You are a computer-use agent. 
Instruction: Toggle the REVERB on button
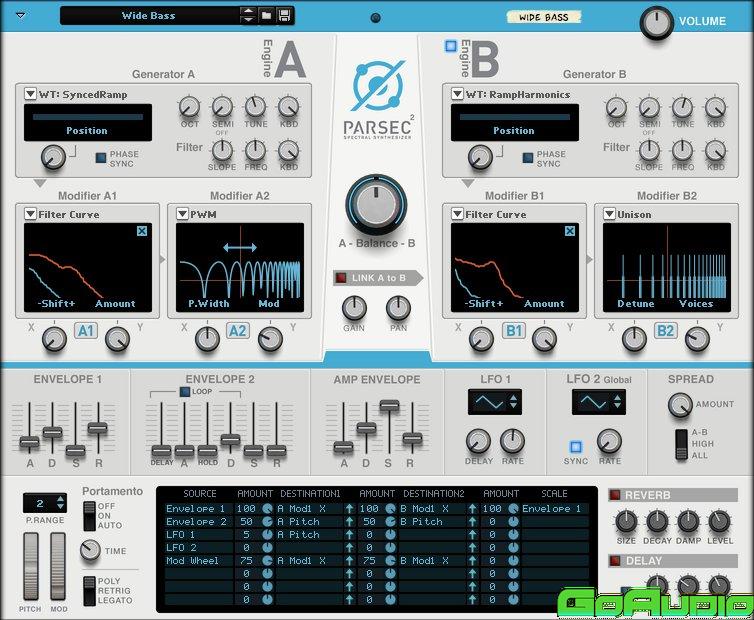pyautogui.click(x=615, y=494)
